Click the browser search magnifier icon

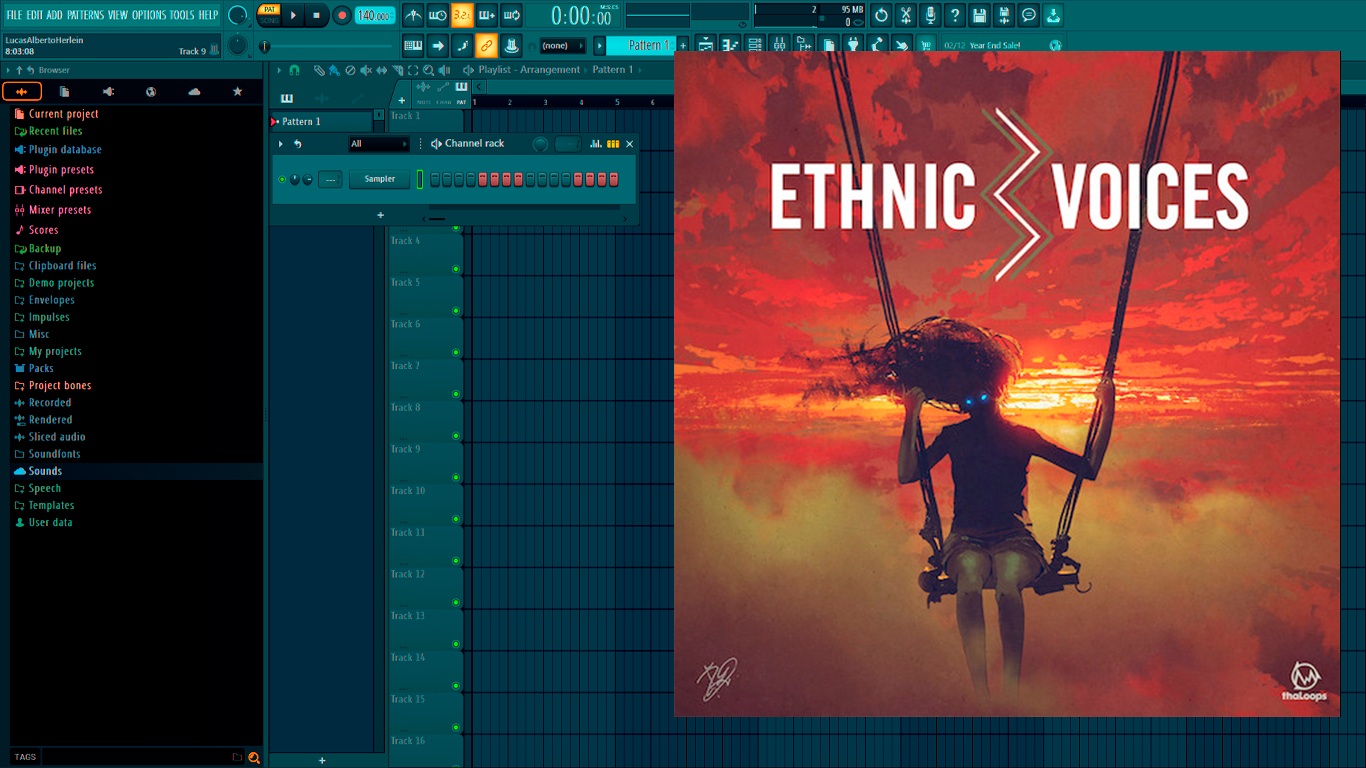point(254,757)
